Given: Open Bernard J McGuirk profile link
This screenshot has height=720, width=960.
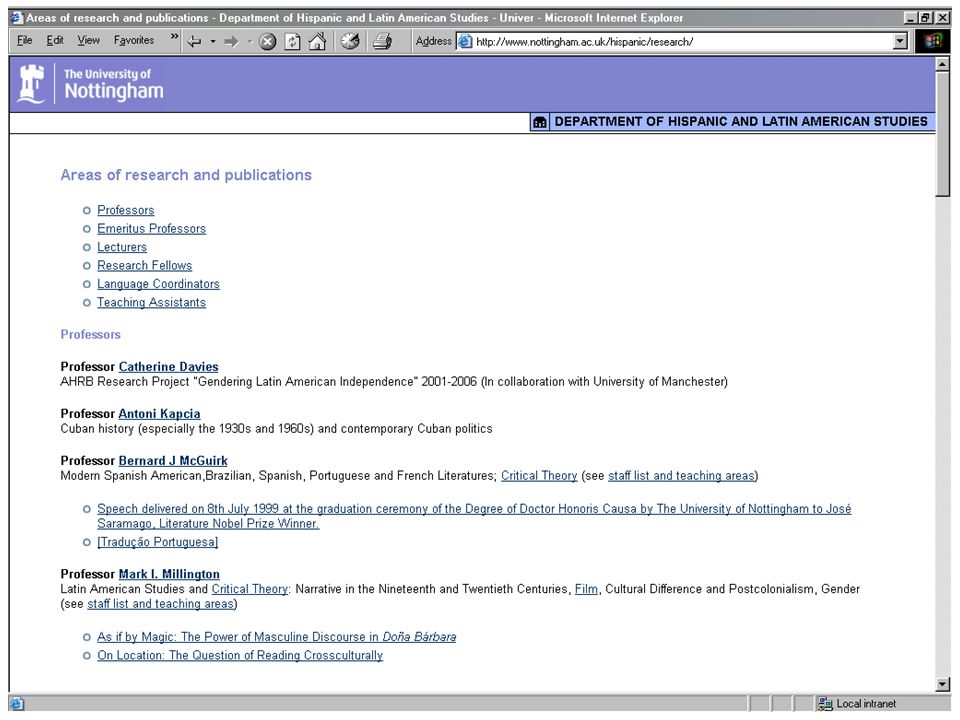Looking at the screenshot, I should (x=173, y=461).
